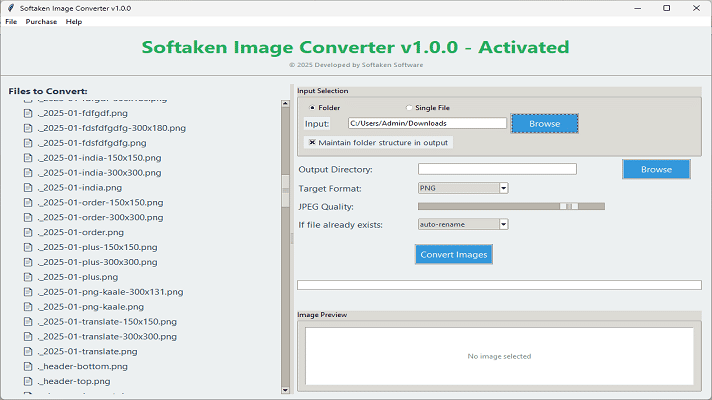This screenshot has height=400, width=712.
Task: Click Browse button for Output Directory
Action: coord(656,169)
